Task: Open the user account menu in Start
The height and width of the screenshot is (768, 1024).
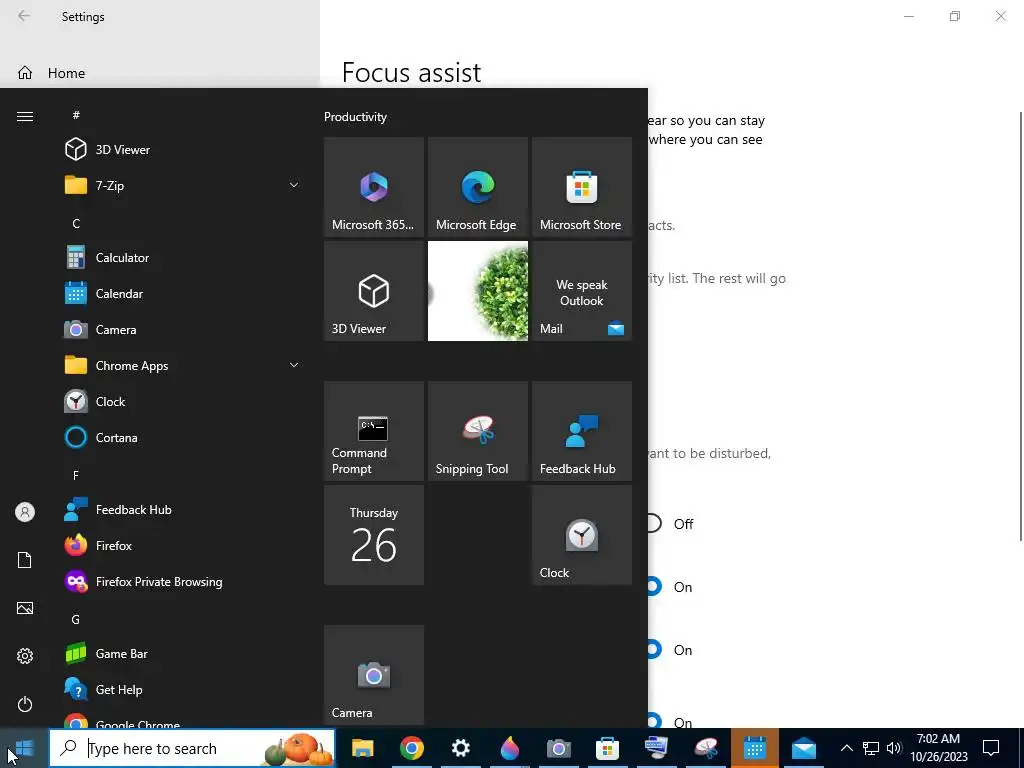Action: (25, 512)
